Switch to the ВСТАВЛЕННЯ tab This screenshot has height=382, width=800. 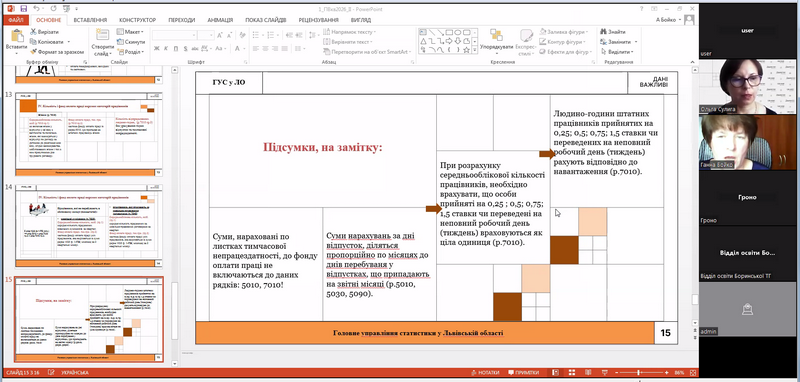(x=90, y=20)
